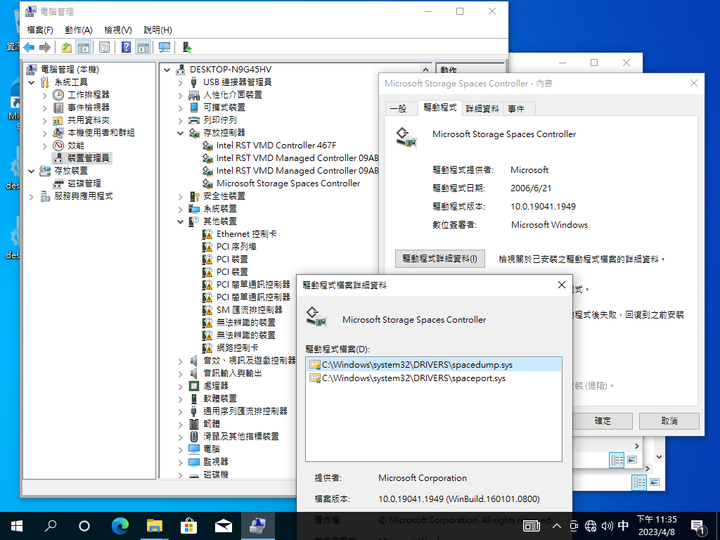
Task: Click the SM 匯流排控制器 device entry
Action: [x=249, y=310]
